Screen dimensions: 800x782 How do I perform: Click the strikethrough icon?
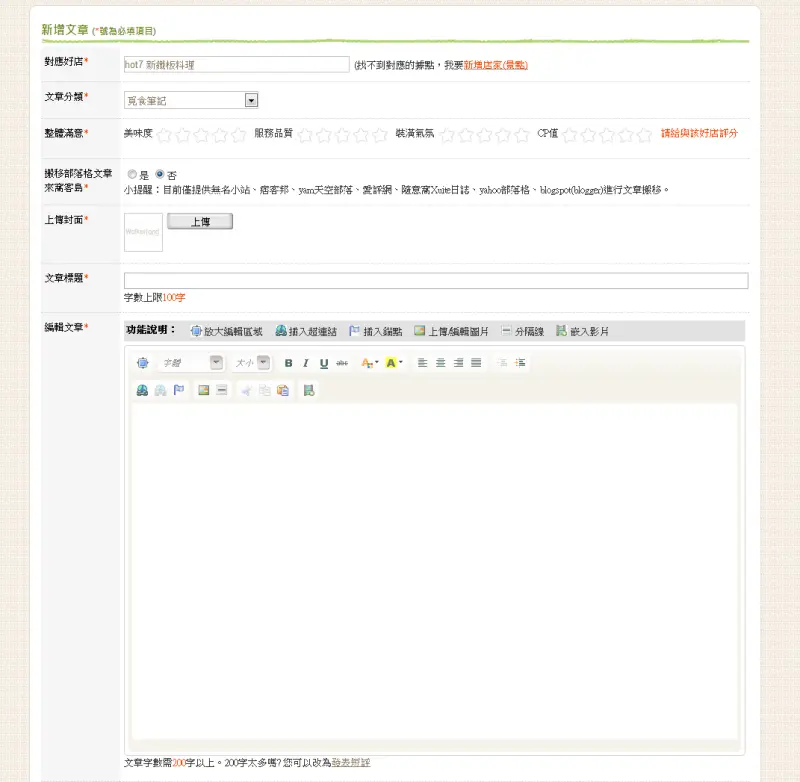coord(342,363)
